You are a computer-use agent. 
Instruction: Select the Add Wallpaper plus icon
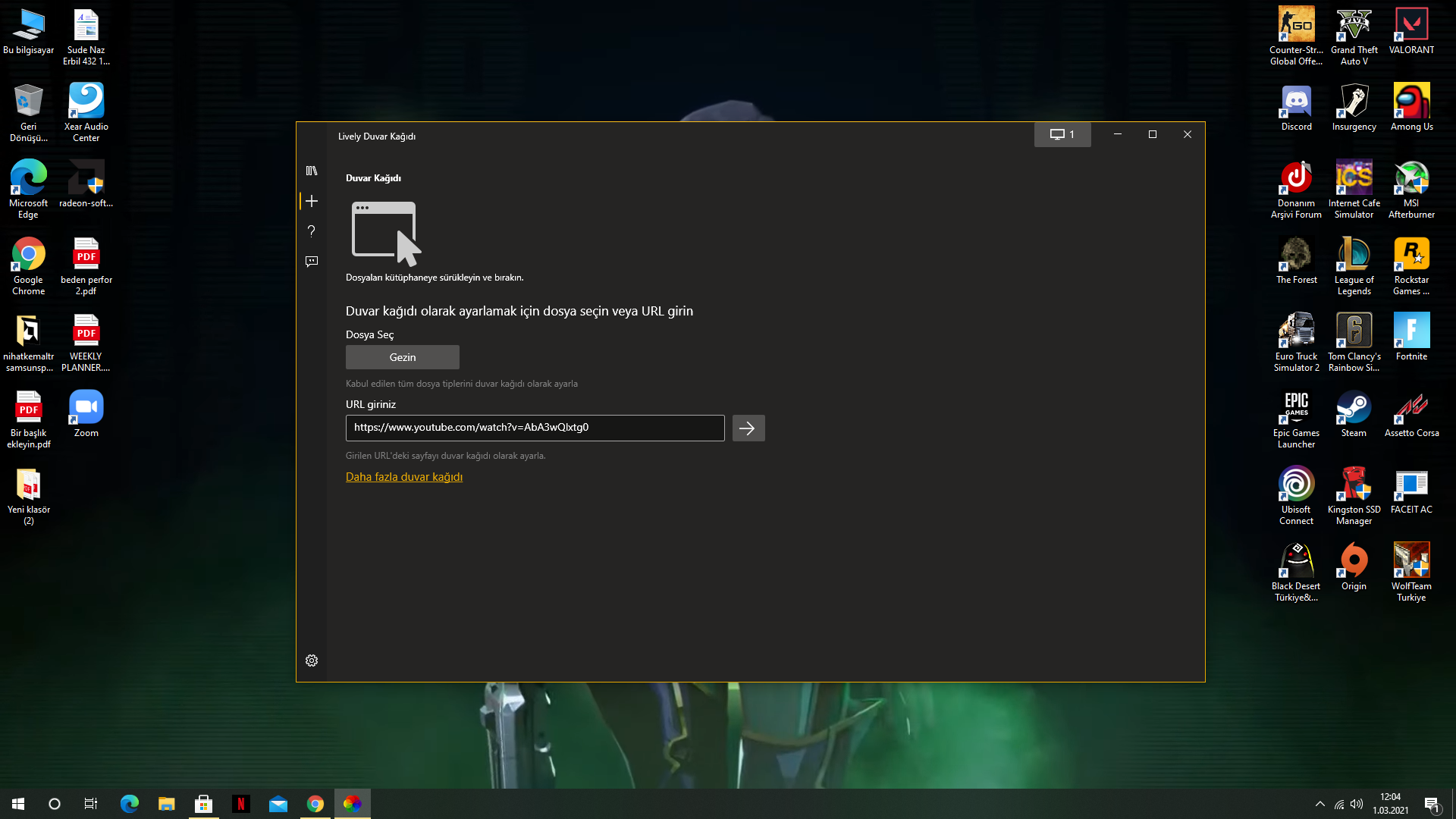click(x=312, y=201)
